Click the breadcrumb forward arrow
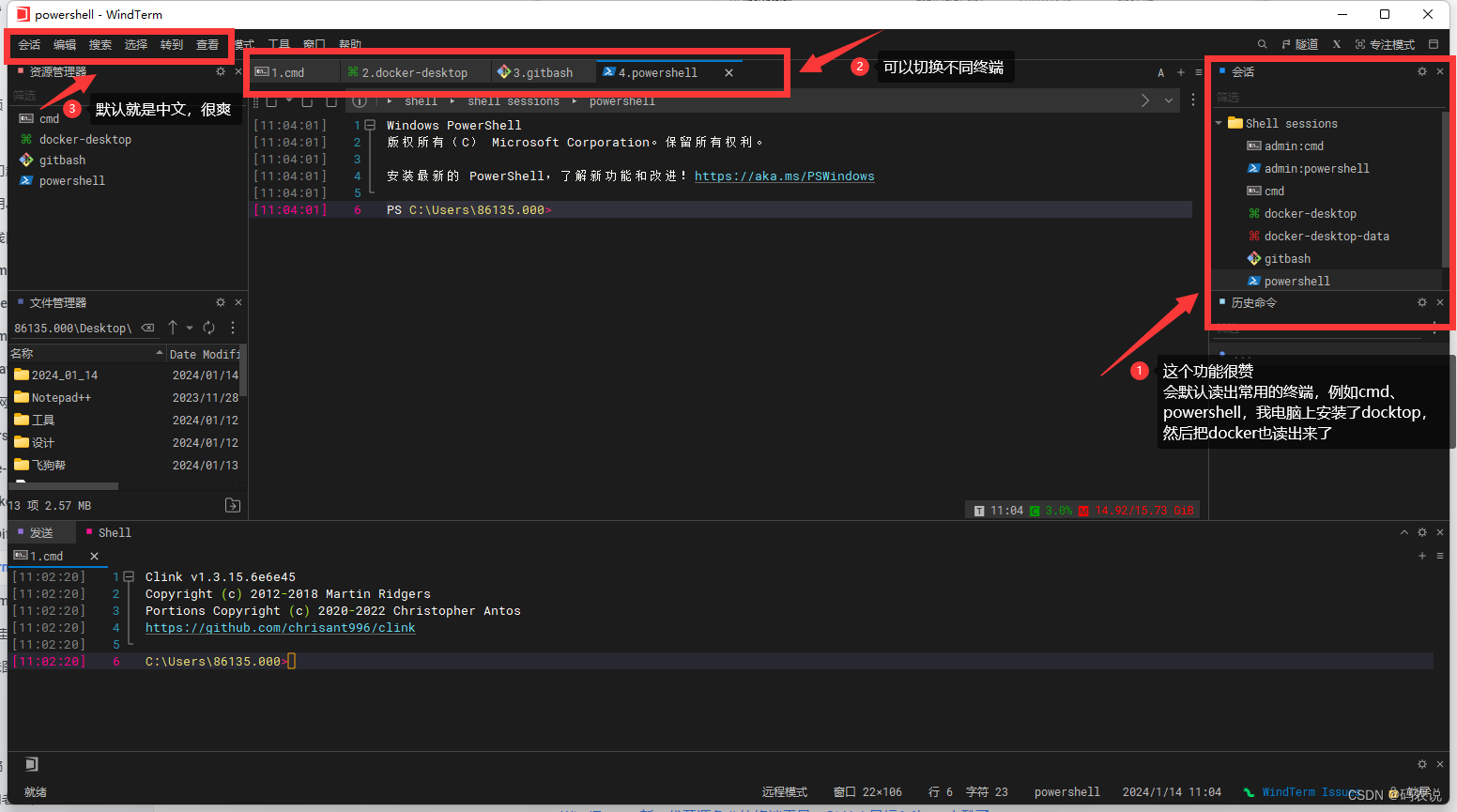 click(x=1145, y=100)
